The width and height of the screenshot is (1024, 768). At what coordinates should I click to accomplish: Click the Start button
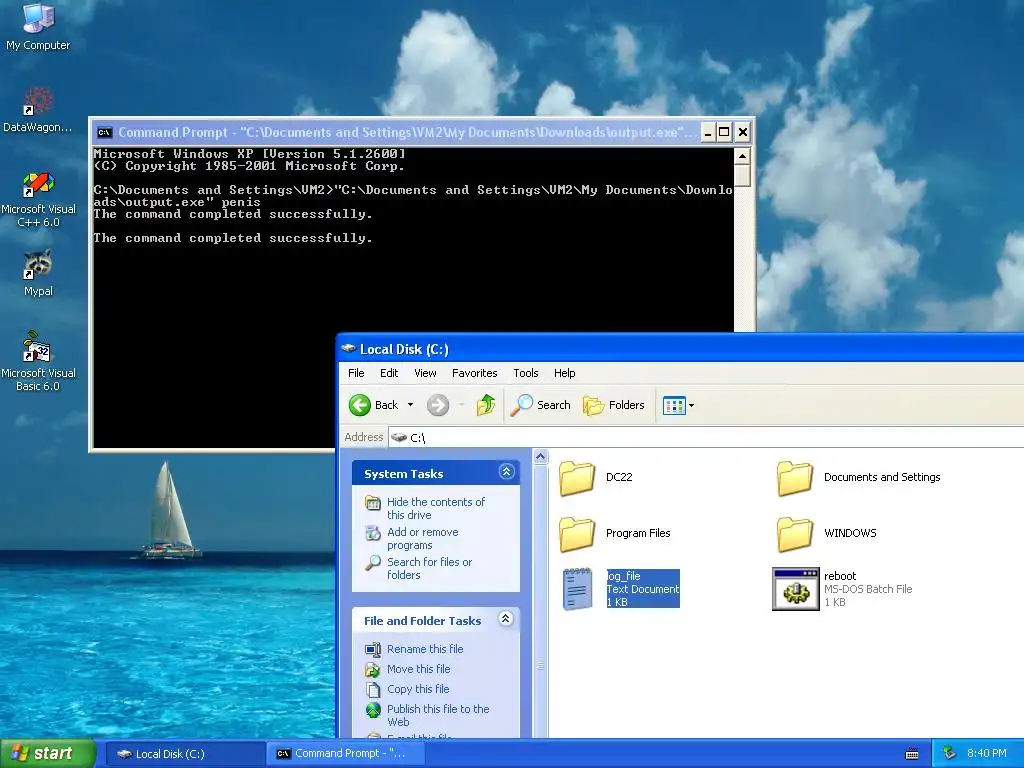tap(48, 754)
